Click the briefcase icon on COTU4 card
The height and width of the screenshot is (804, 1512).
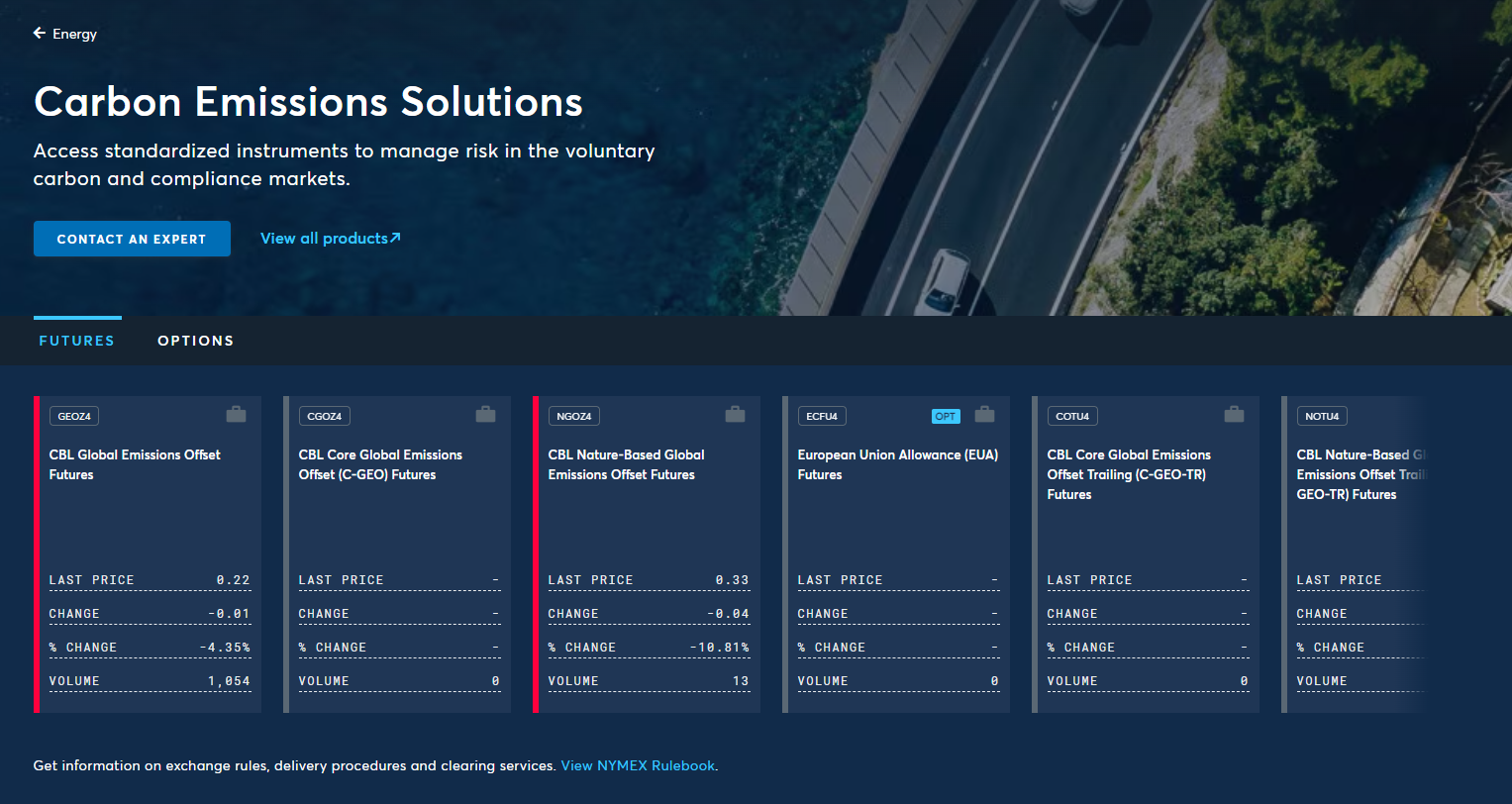[x=1234, y=414]
